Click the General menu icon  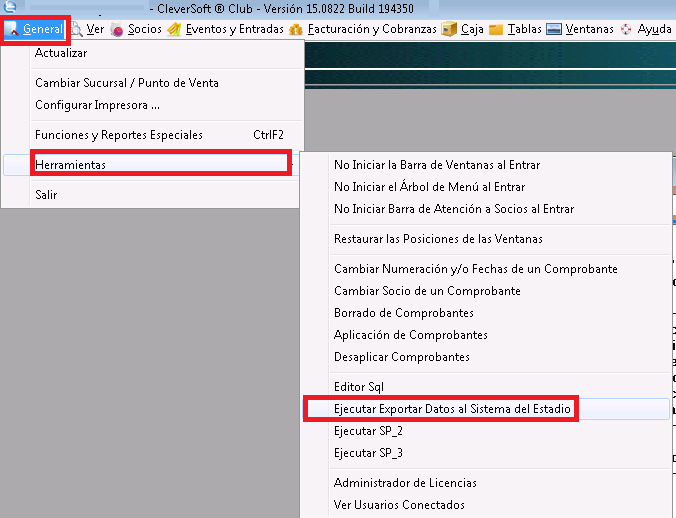(13, 30)
